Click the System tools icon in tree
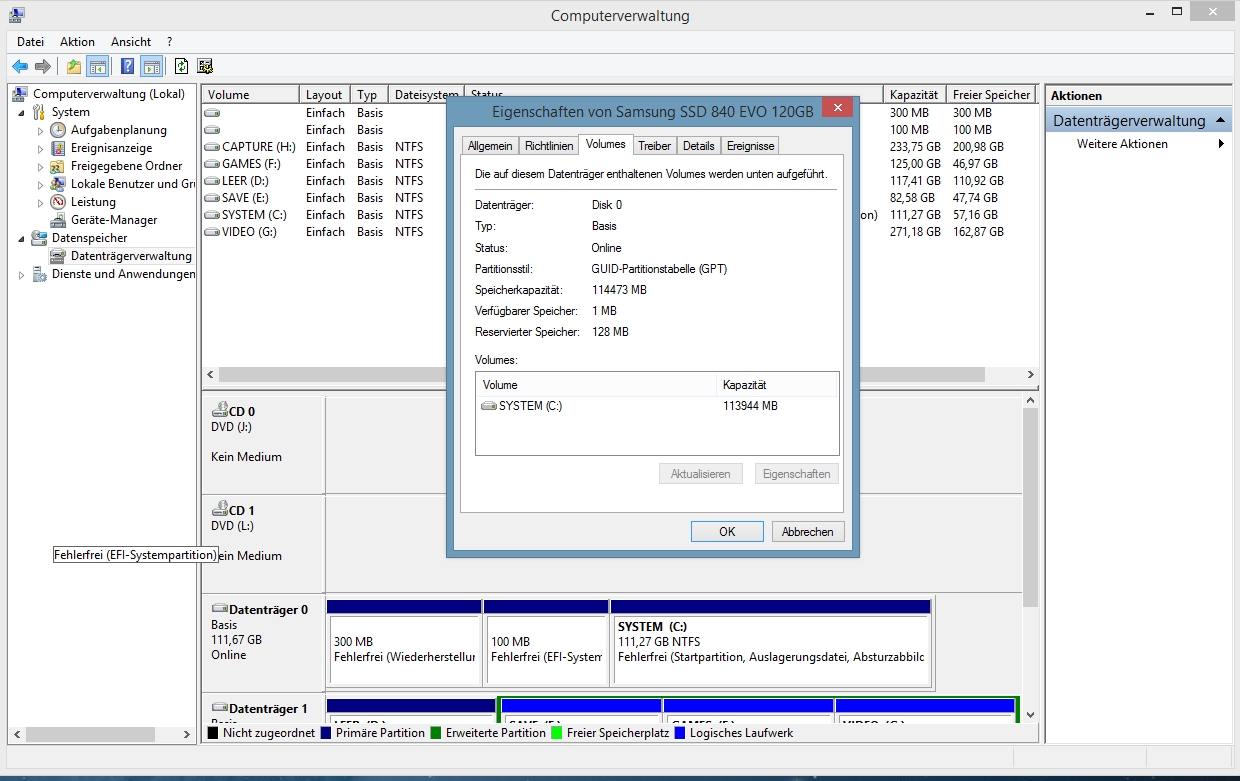This screenshot has height=781, width=1240. (40, 112)
